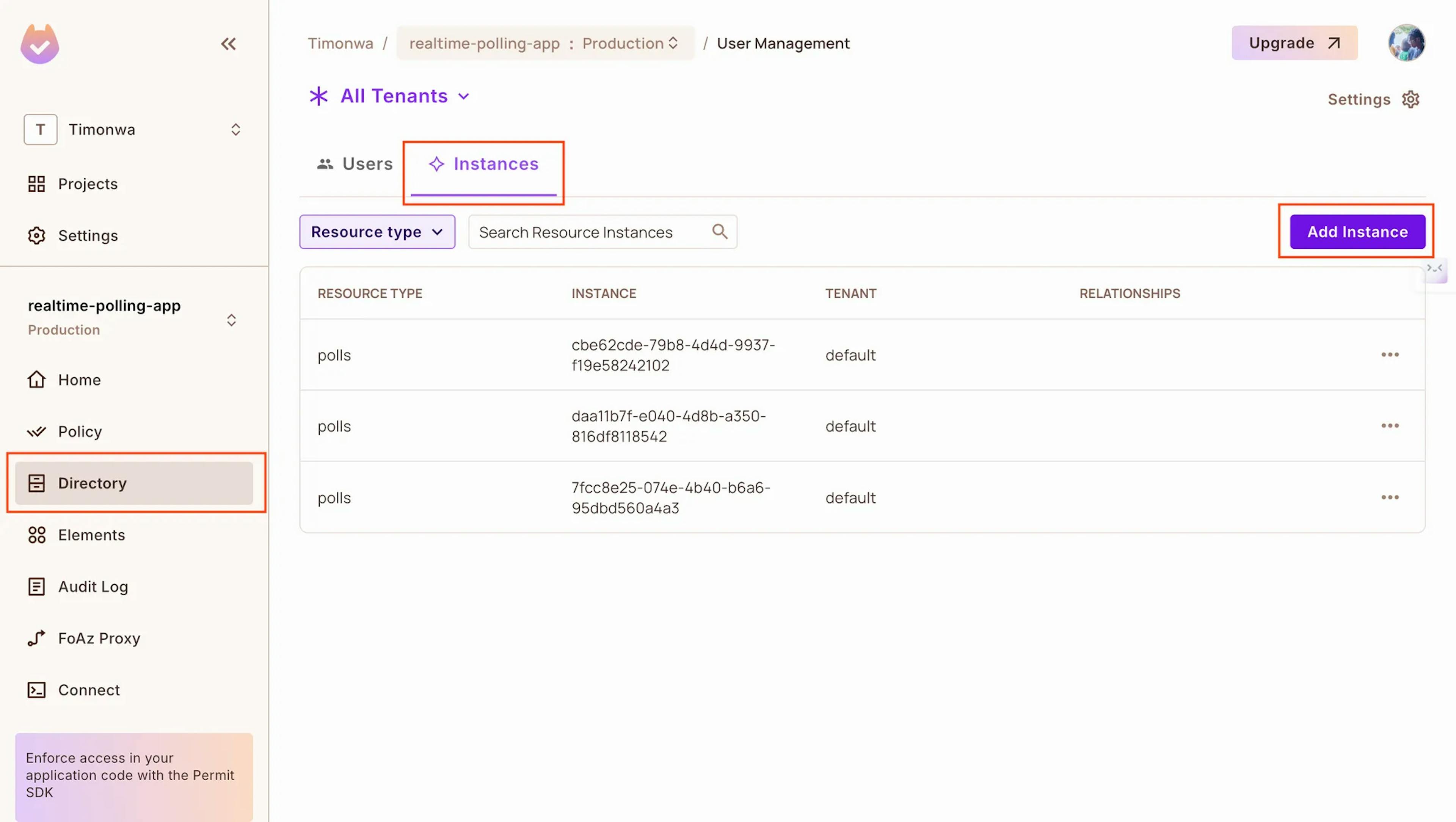Open more options for 7fcc8e25 instance
The image size is (1456, 822).
click(x=1390, y=497)
